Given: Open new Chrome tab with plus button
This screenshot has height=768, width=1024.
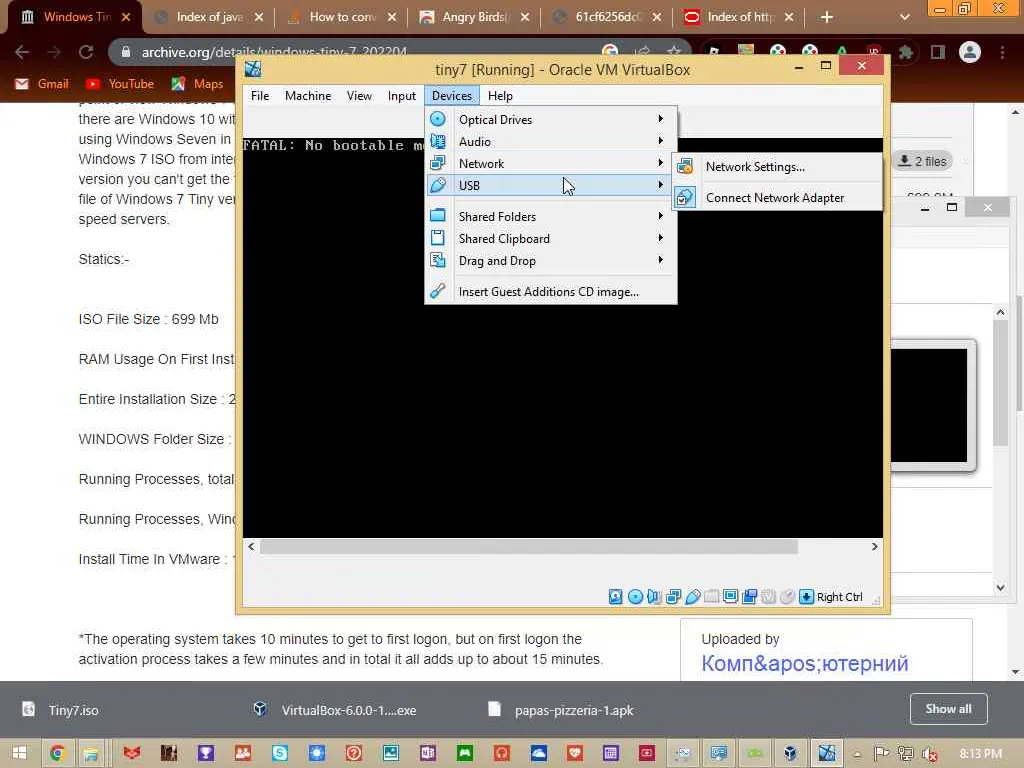Looking at the screenshot, I should pyautogui.click(x=827, y=17).
